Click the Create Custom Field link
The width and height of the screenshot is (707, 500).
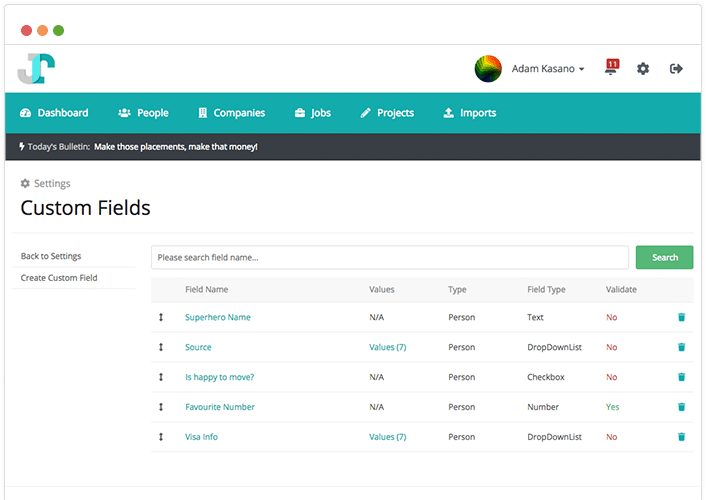59,278
